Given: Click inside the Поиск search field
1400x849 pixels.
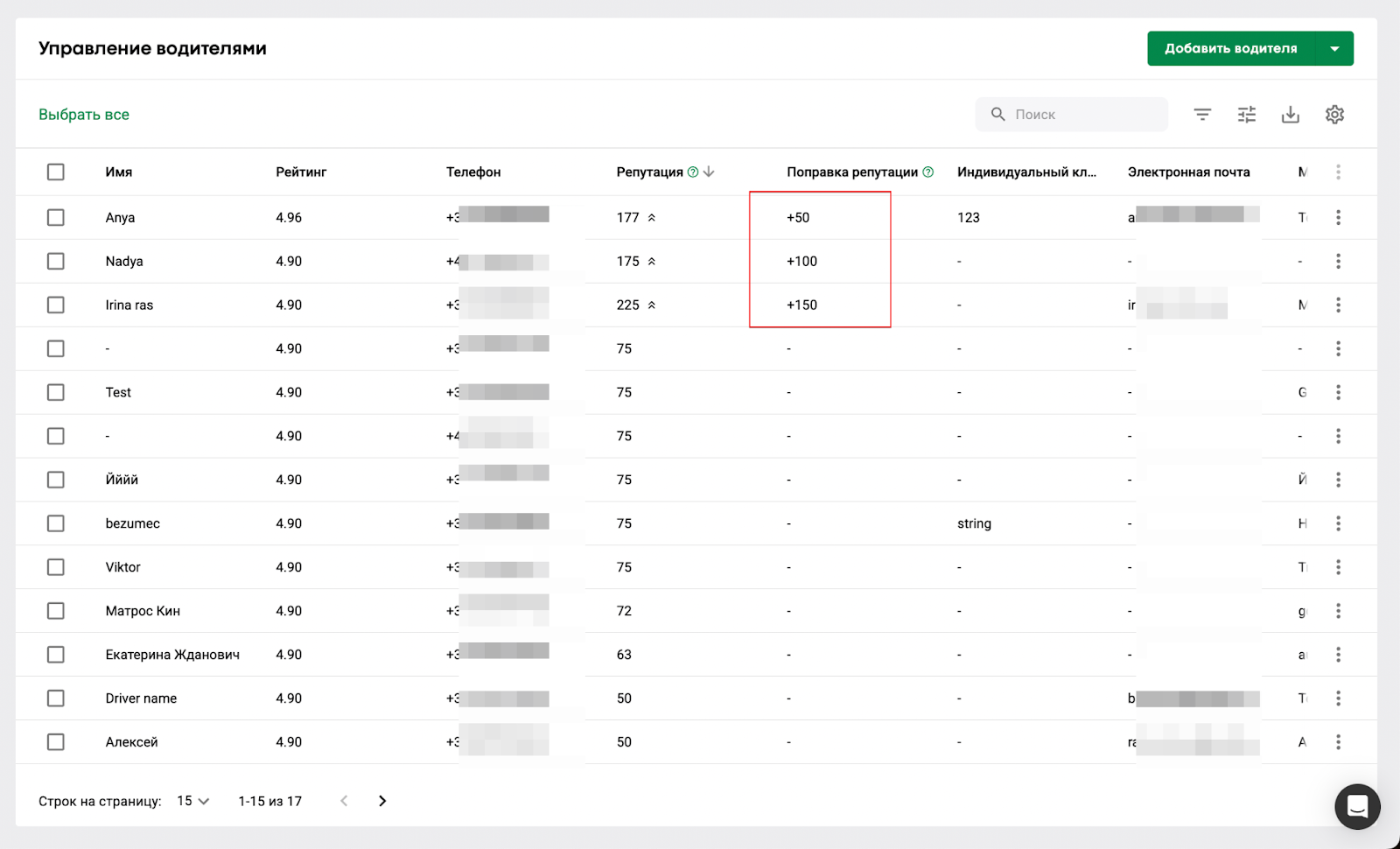Looking at the screenshot, I should tap(1072, 115).
